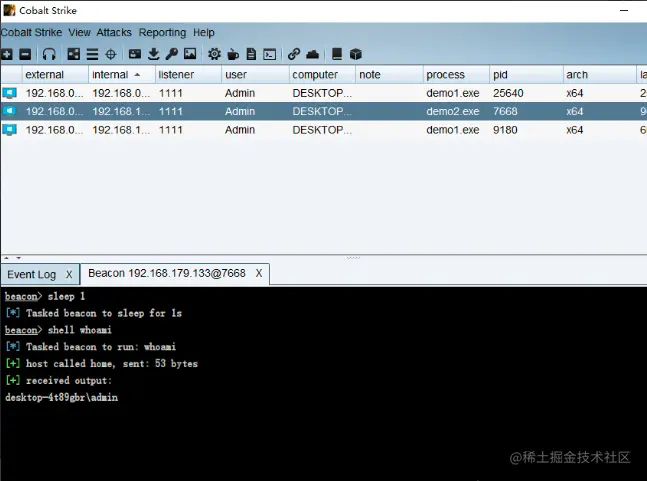The width and height of the screenshot is (647, 481).
Task: Manage web server via the cloud icon
Action: (x=312, y=54)
